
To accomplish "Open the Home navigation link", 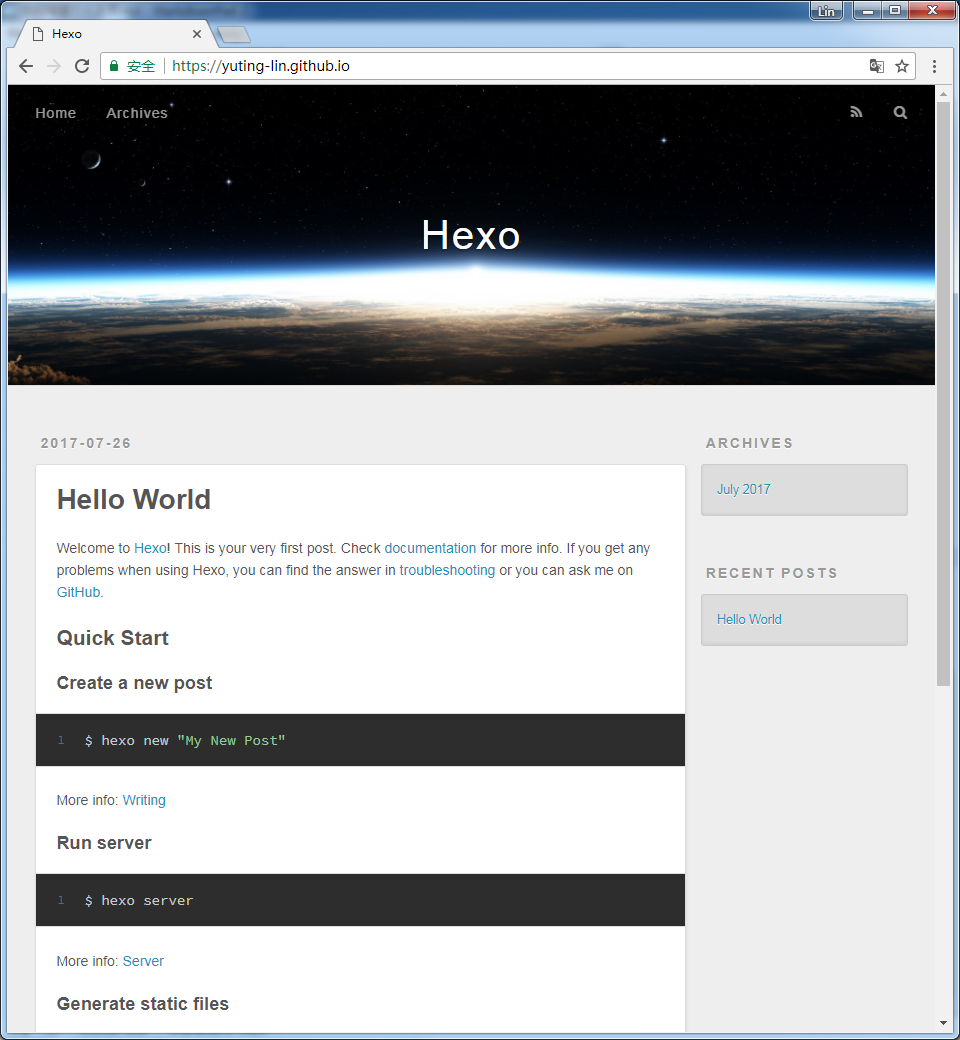I will coord(56,113).
